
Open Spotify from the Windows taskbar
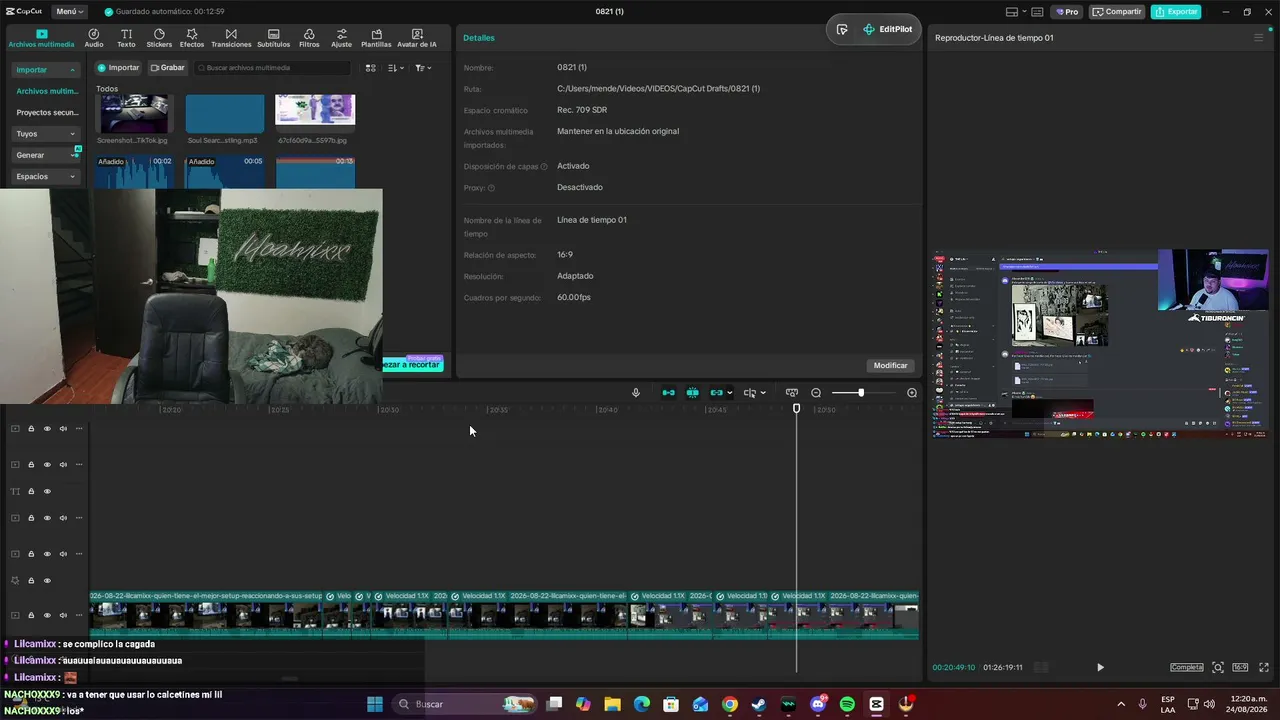coord(847,704)
